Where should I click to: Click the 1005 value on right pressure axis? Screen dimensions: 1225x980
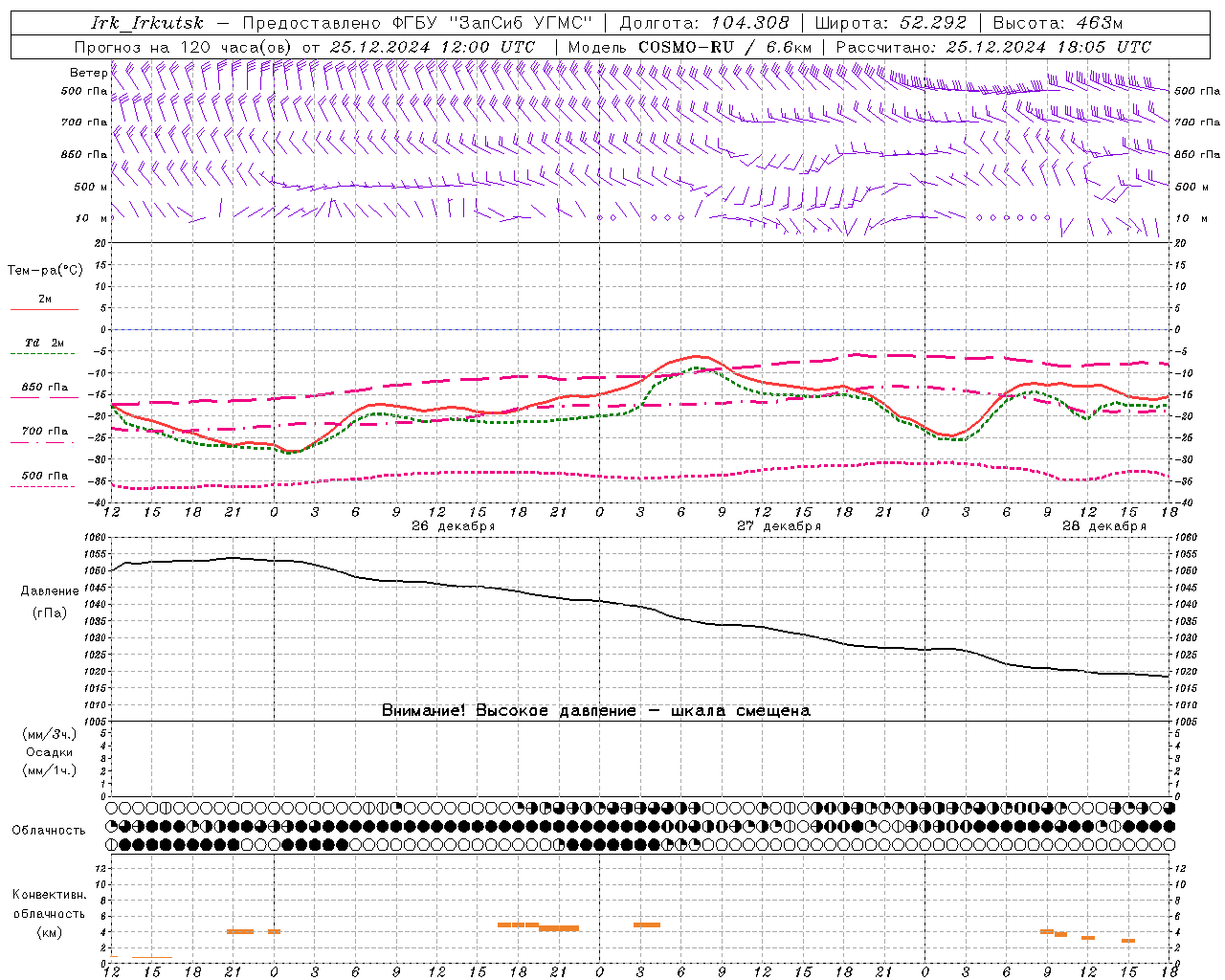(x=1186, y=722)
